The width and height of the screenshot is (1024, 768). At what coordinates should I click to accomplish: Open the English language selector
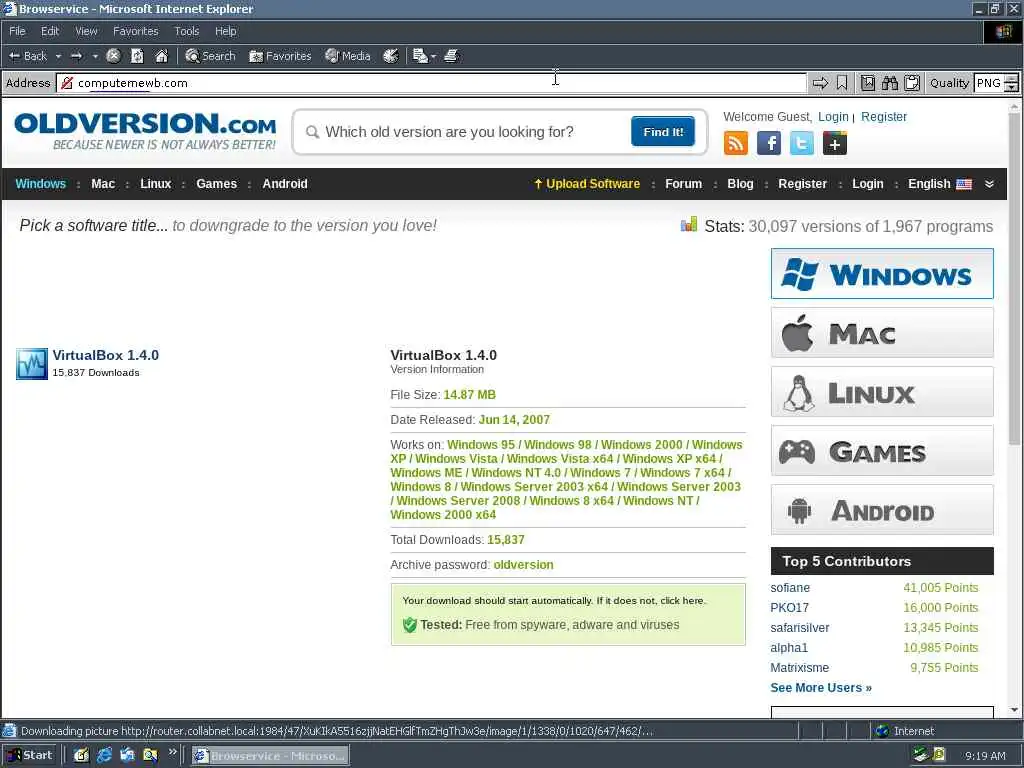click(x=940, y=184)
